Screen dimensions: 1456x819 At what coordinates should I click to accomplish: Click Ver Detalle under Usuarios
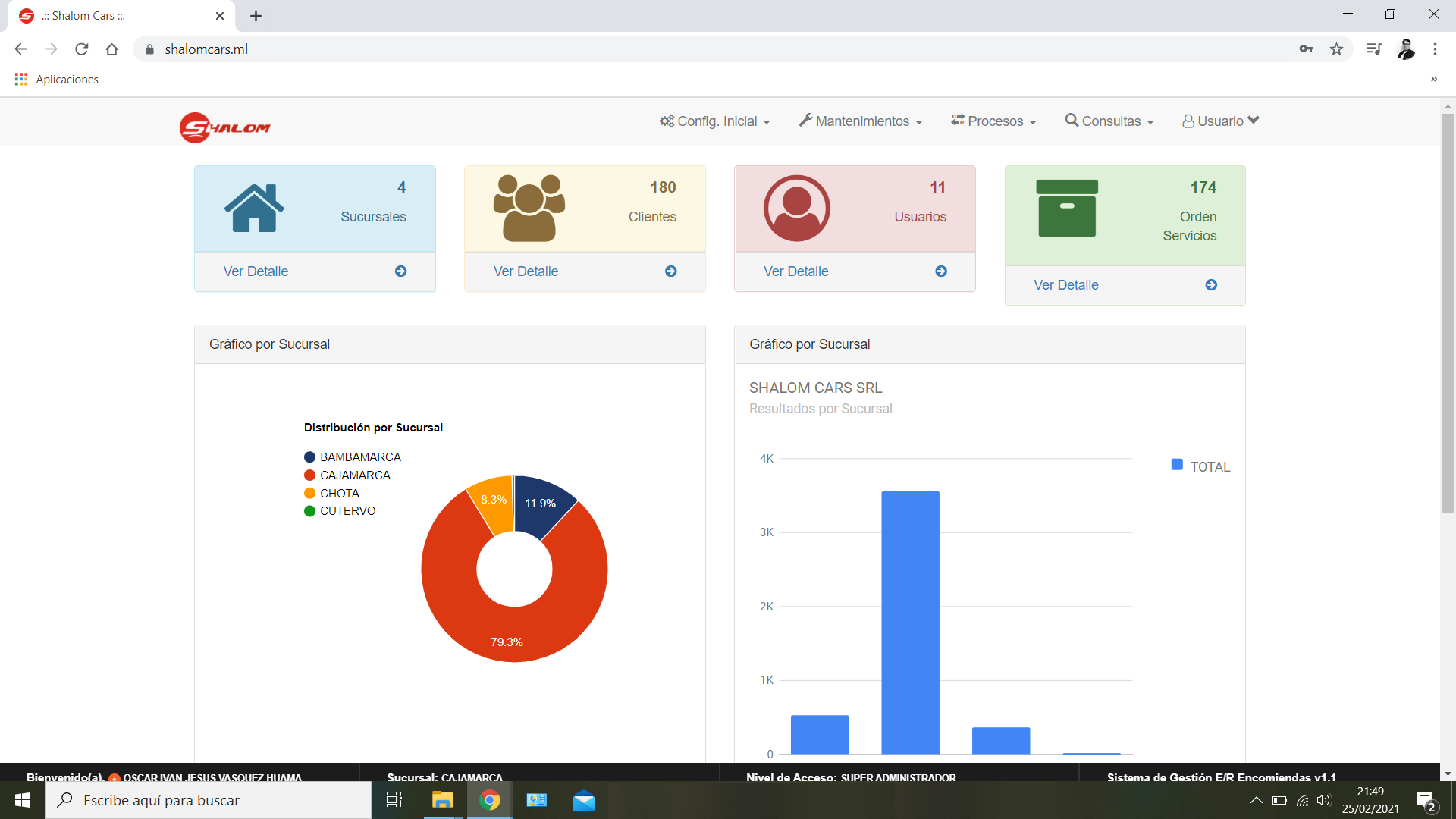point(795,271)
